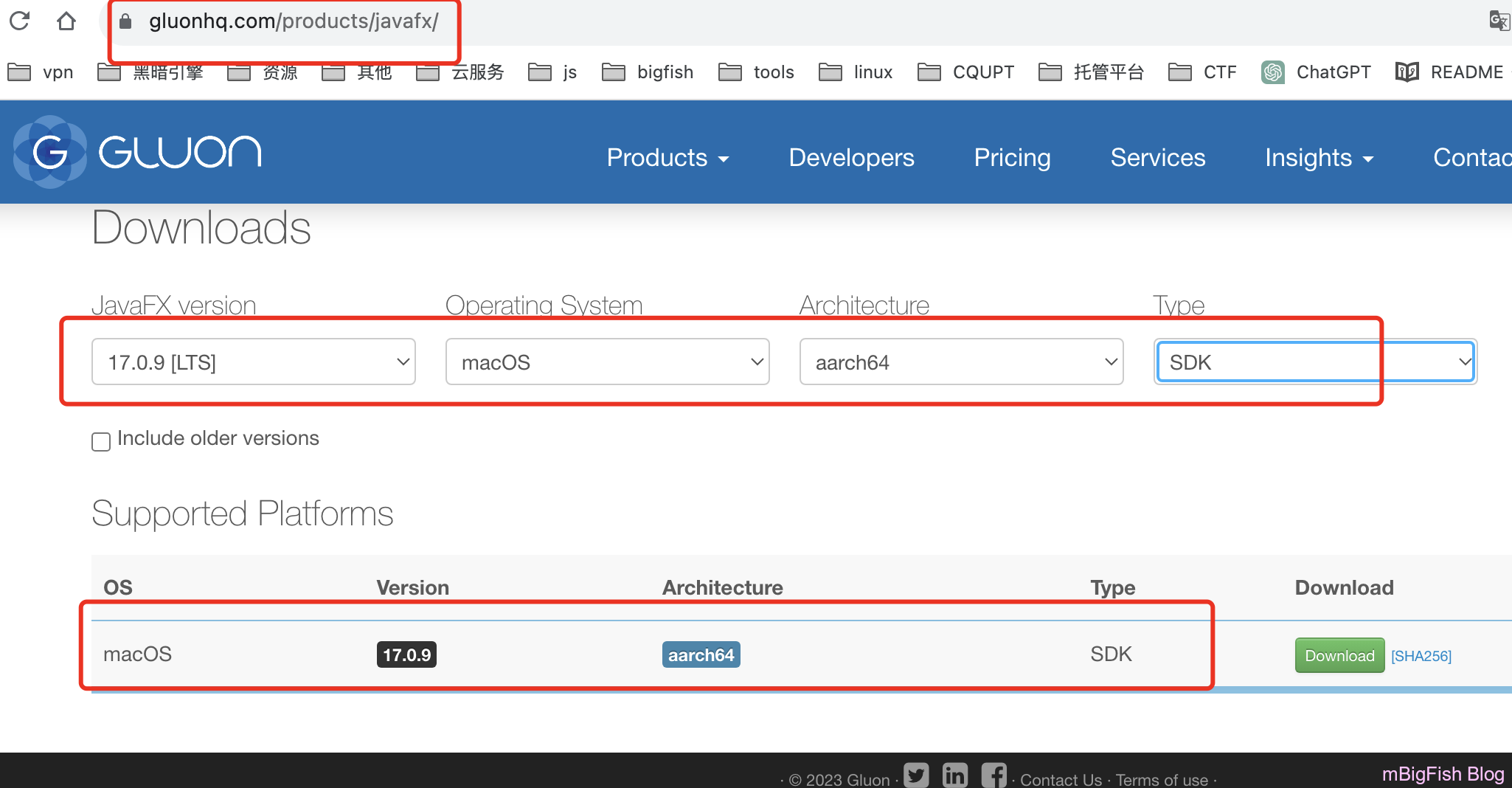The height and width of the screenshot is (788, 1512).
Task: Click the translate page icon
Action: point(1498,21)
